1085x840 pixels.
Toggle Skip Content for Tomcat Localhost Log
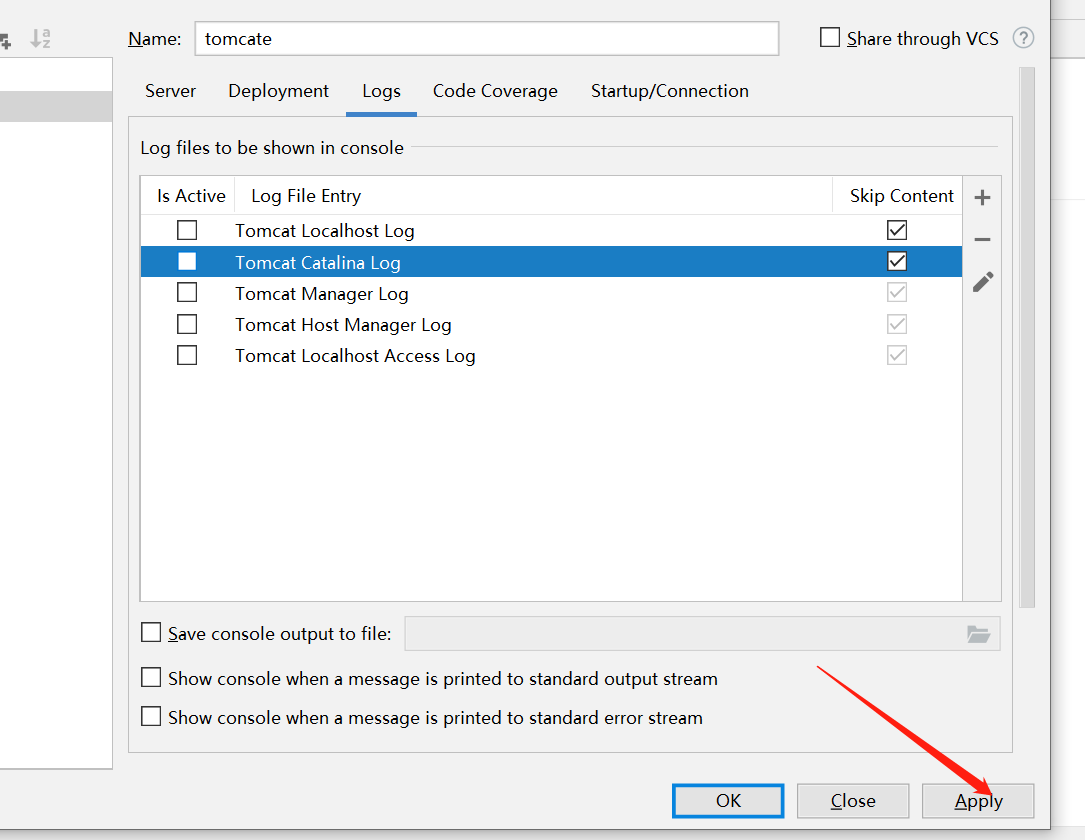click(x=897, y=230)
